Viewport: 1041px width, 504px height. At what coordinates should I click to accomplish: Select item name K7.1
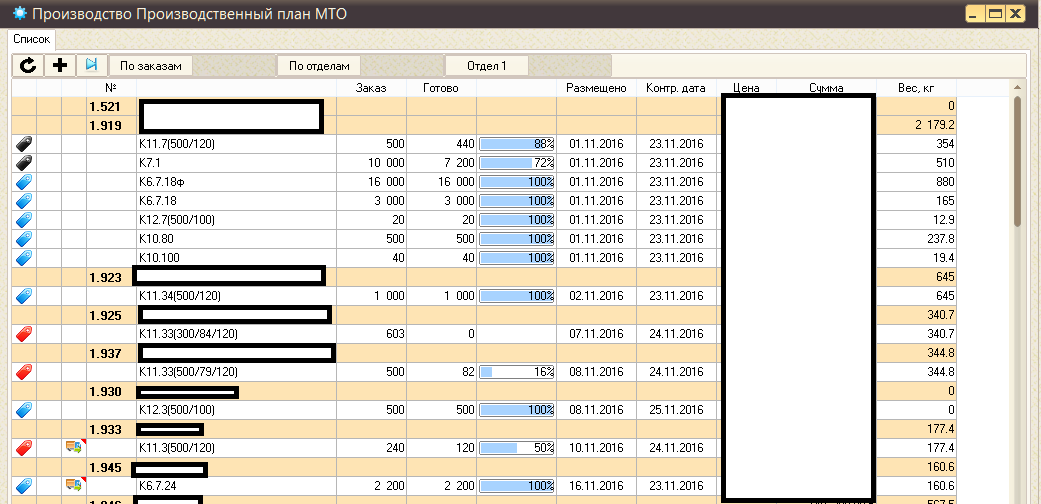tap(150, 163)
